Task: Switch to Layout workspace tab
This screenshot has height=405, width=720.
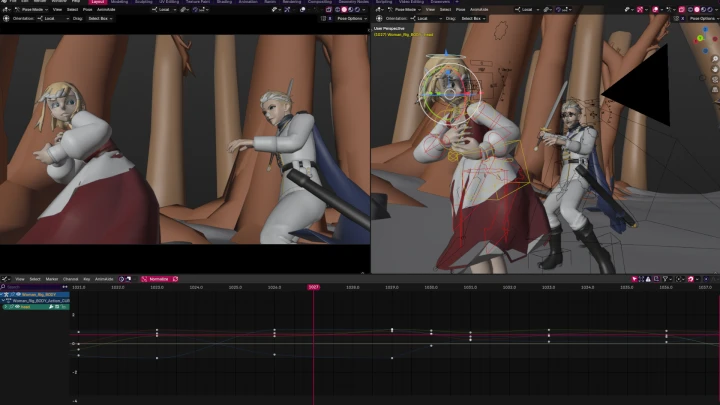Action: [97, 2]
